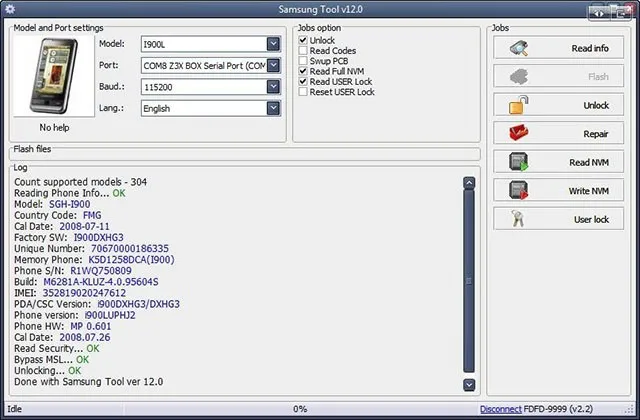Click the Flash button with disabled label
640x420 pixels.
point(558,76)
